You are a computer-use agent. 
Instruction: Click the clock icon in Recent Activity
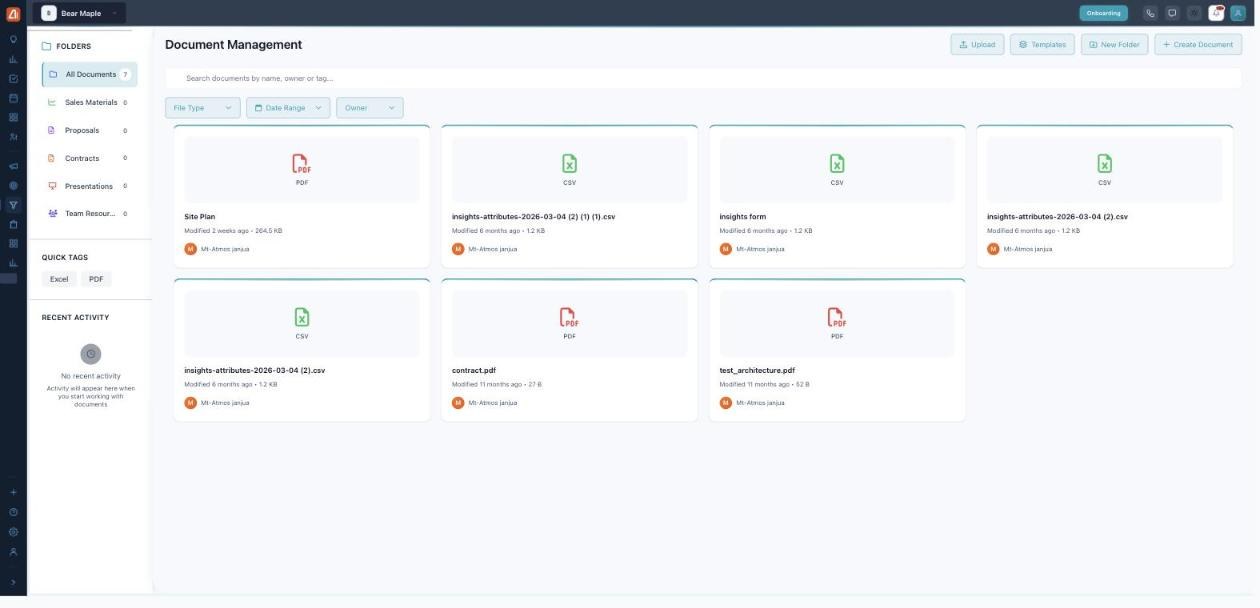click(x=91, y=354)
